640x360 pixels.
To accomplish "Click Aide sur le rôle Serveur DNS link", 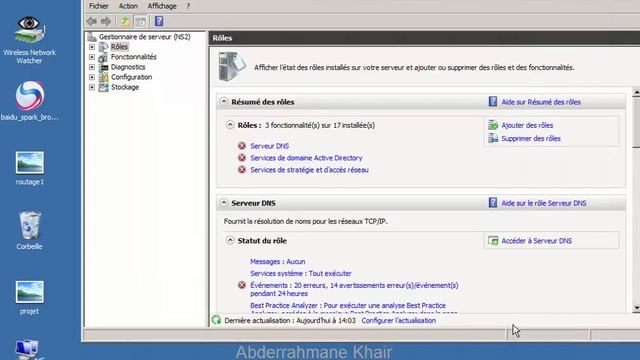I will [544, 203].
